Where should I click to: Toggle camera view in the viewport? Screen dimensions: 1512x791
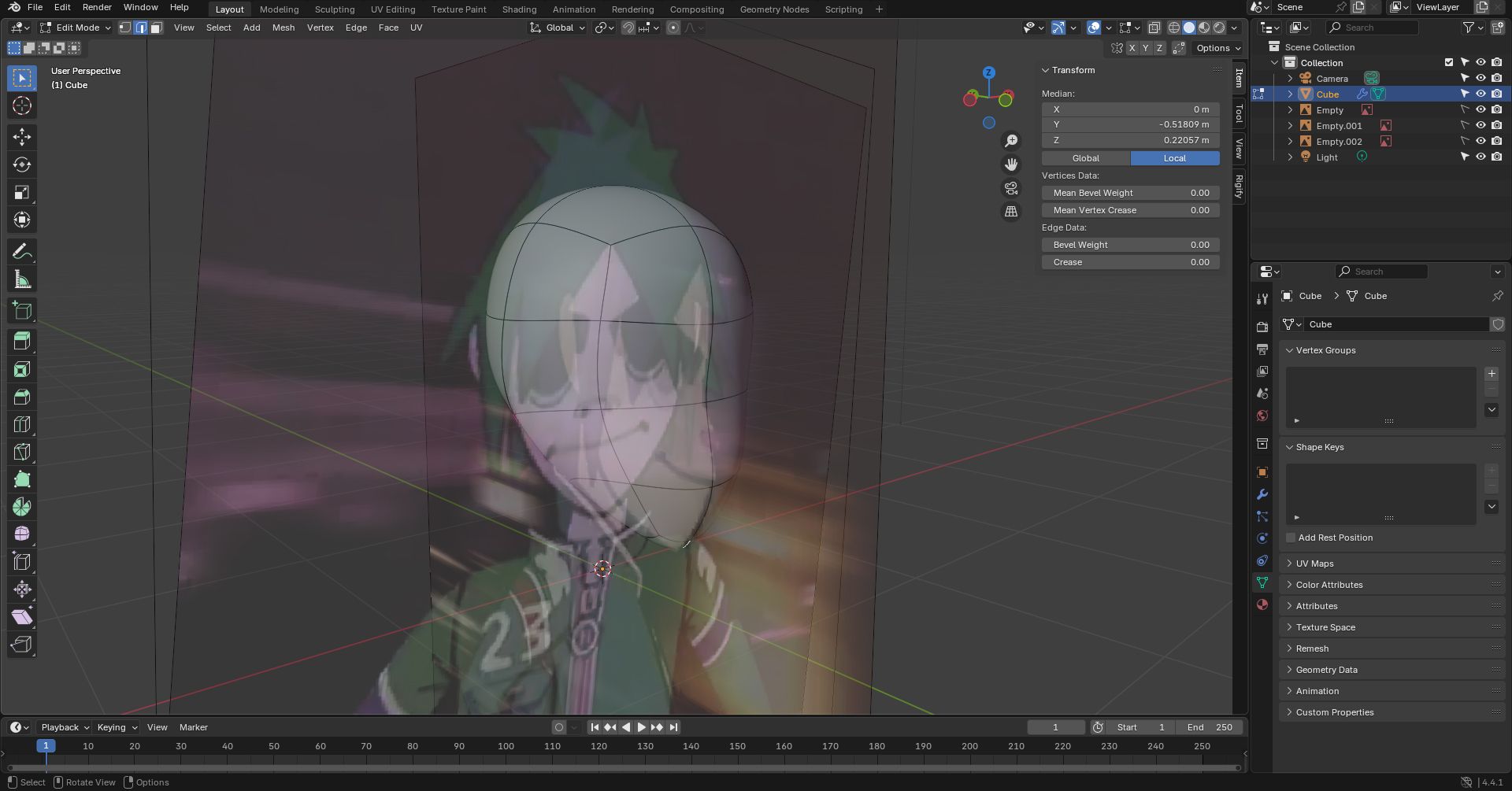point(1010,188)
